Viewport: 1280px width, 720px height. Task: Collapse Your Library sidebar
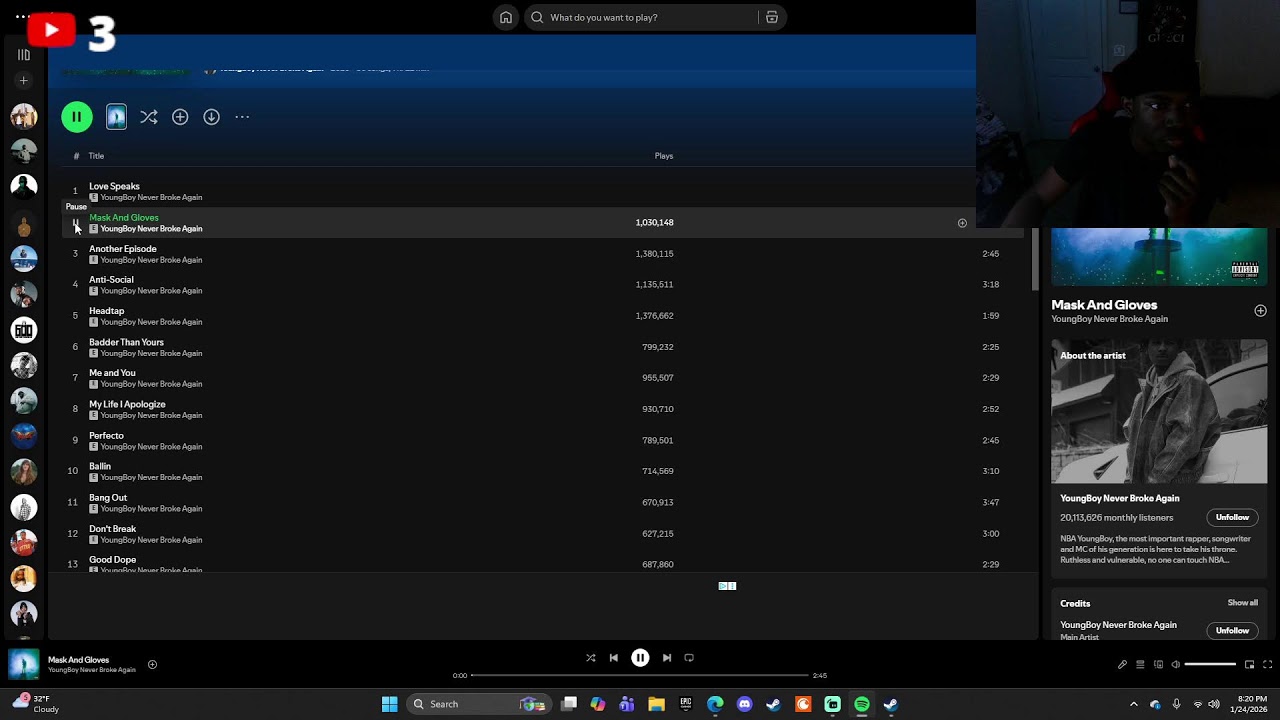(24, 55)
